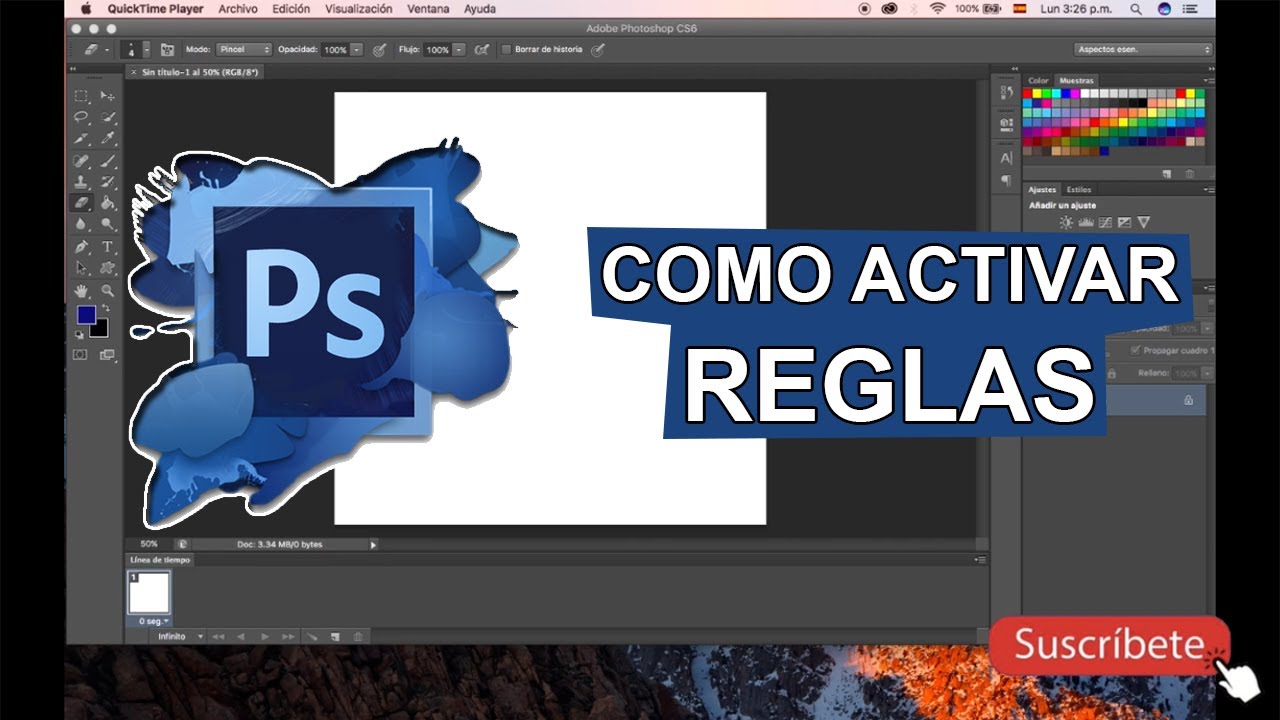Toggle Propagar cuadro 1 checkbox
The width and height of the screenshot is (1280, 720).
pos(1134,351)
